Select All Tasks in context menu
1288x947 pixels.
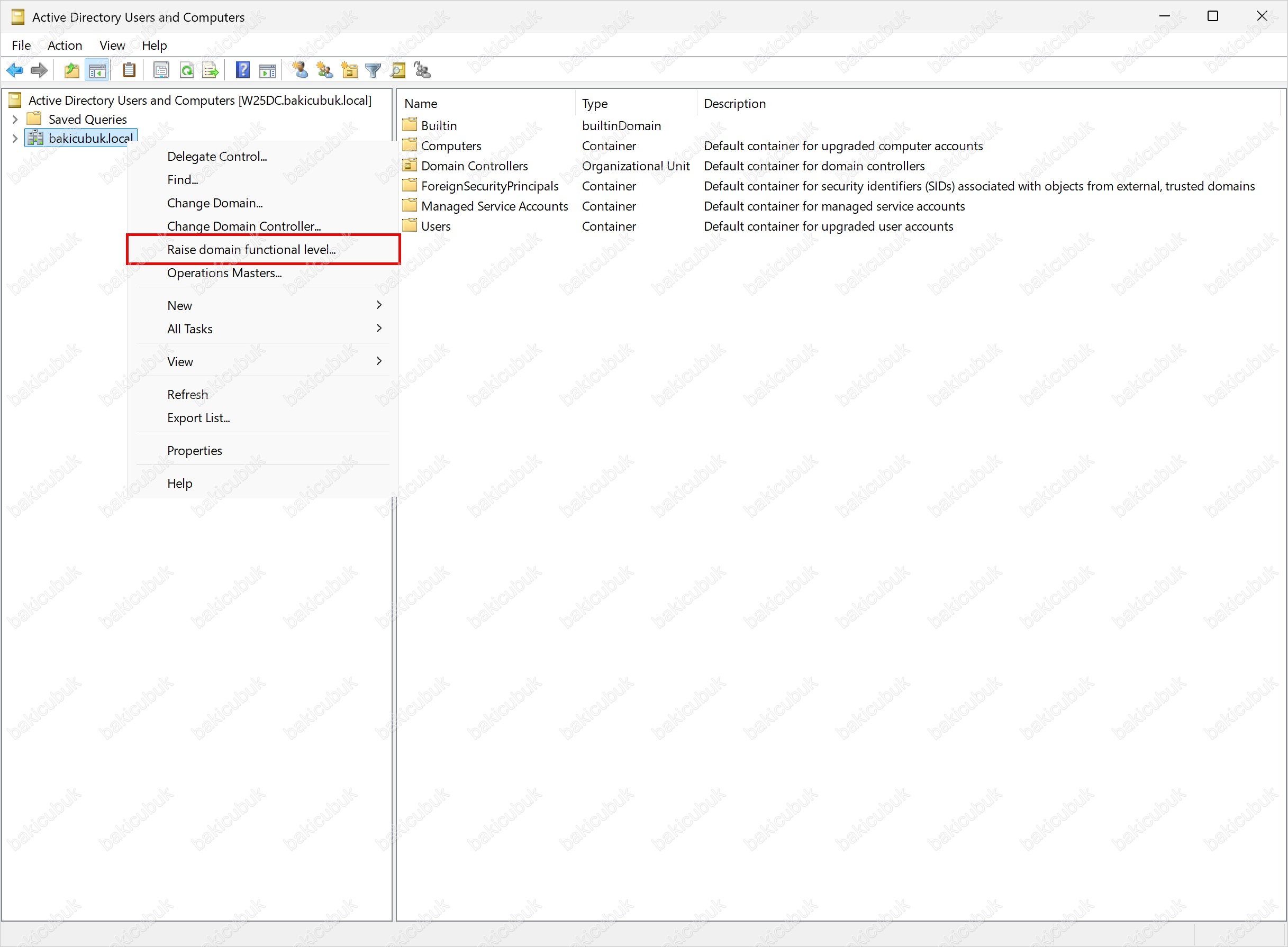pos(263,329)
